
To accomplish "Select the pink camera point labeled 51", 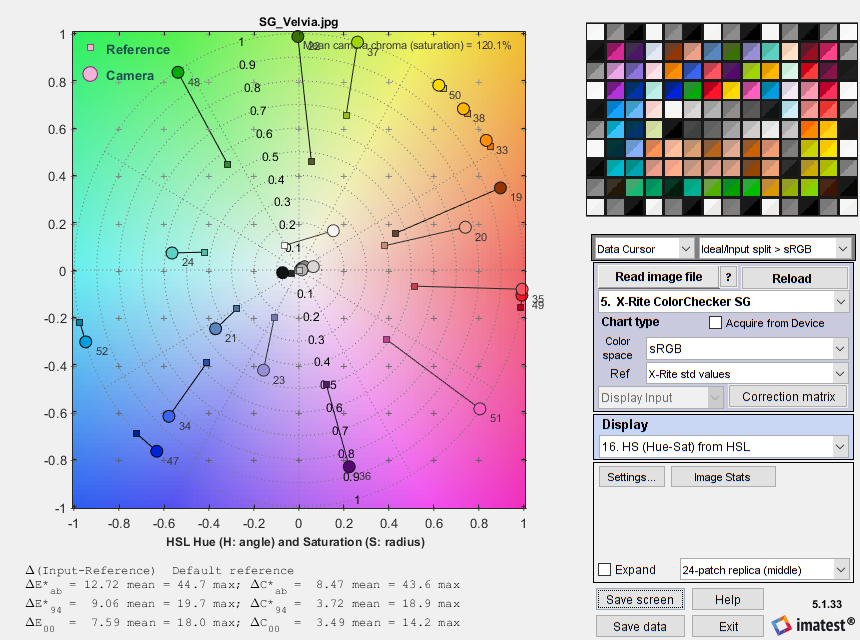I will [x=480, y=409].
